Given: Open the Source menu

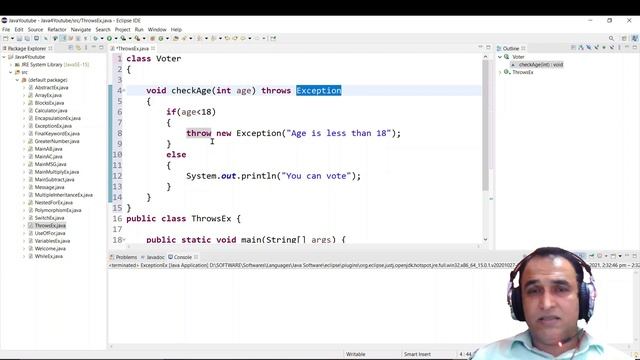Looking at the screenshot, I should (35, 30).
